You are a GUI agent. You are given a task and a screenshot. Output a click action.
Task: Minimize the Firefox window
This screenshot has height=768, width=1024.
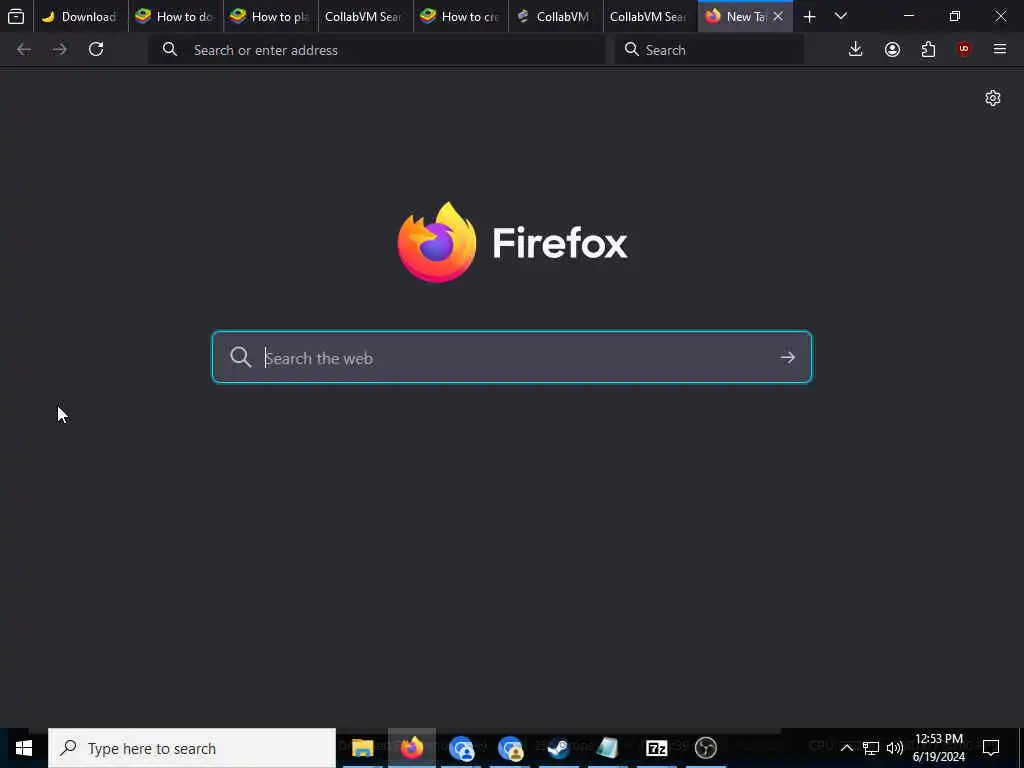pos(909,16)
